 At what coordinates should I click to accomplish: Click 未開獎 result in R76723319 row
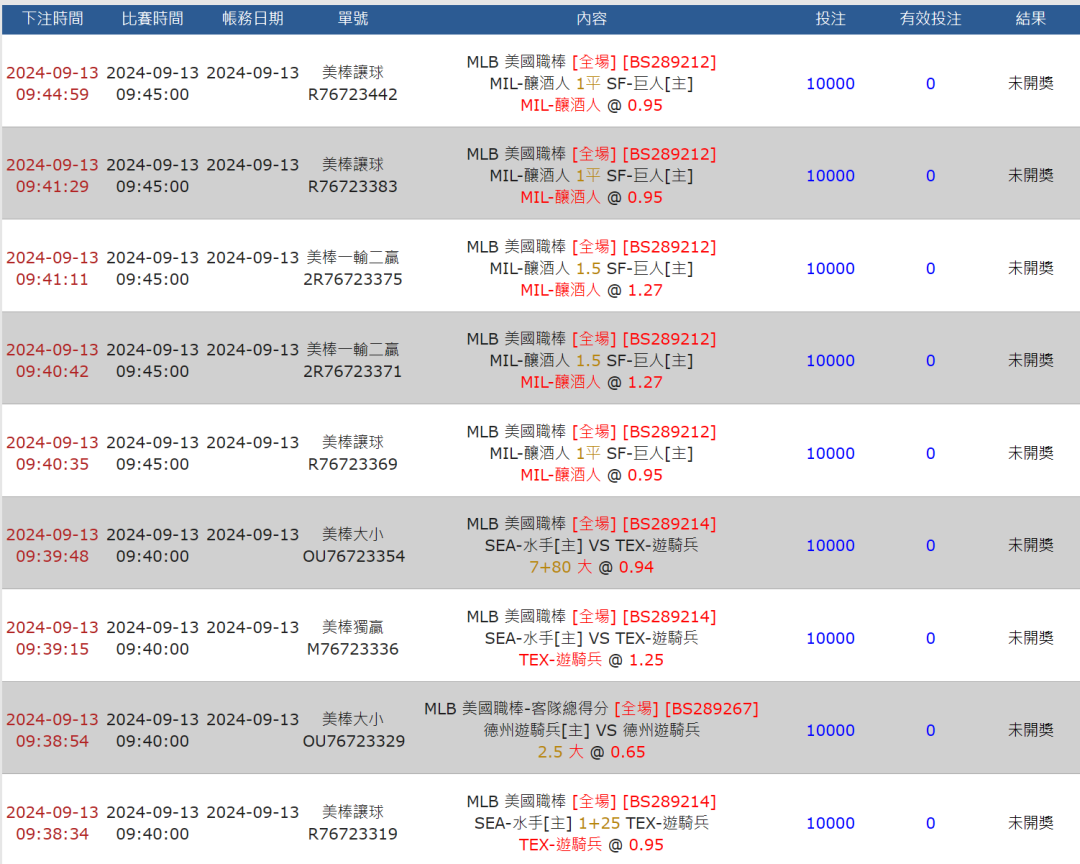coord(1030,823)
